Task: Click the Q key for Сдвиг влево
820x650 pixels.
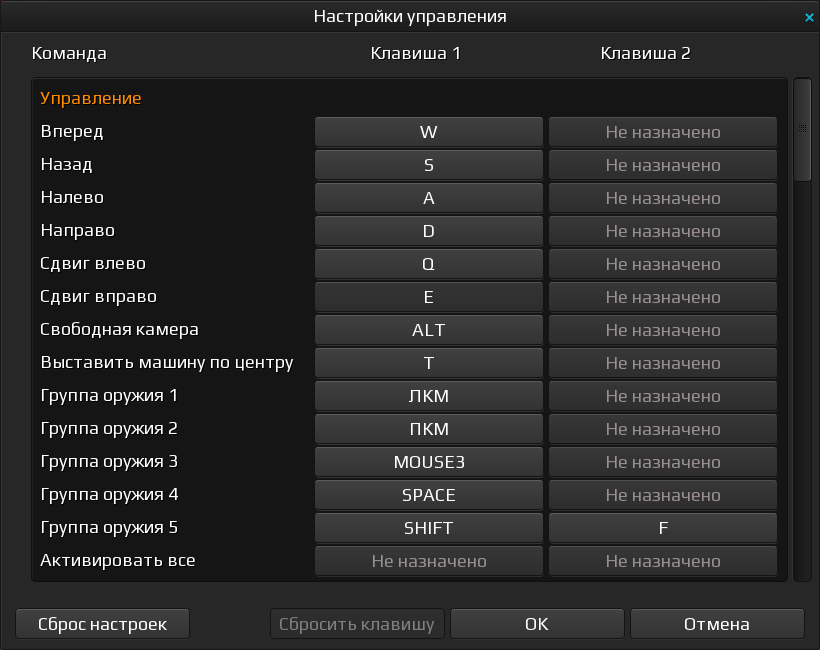Action: tap(428, 263)
